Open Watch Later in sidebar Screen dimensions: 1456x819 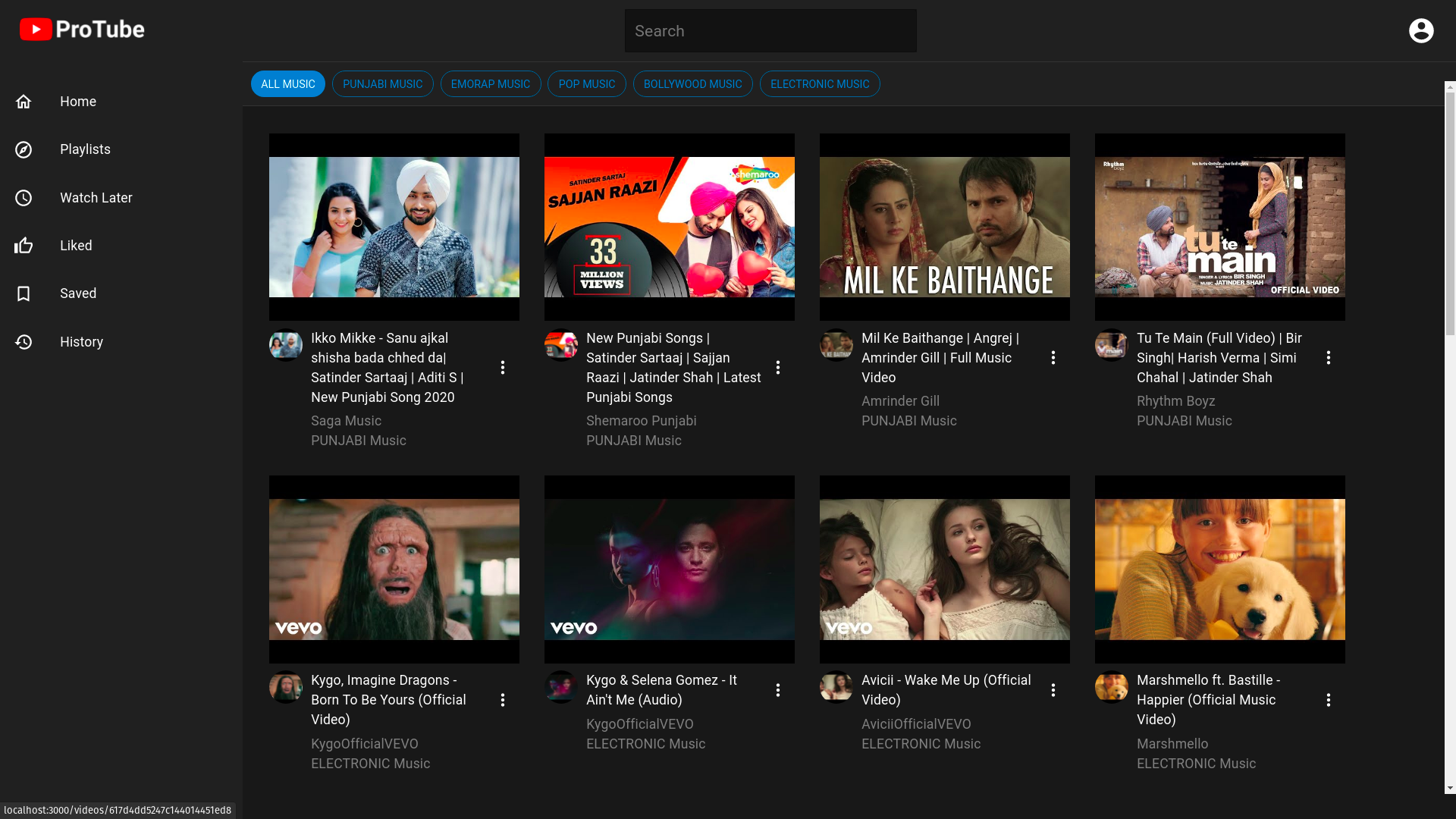[121, 198]
